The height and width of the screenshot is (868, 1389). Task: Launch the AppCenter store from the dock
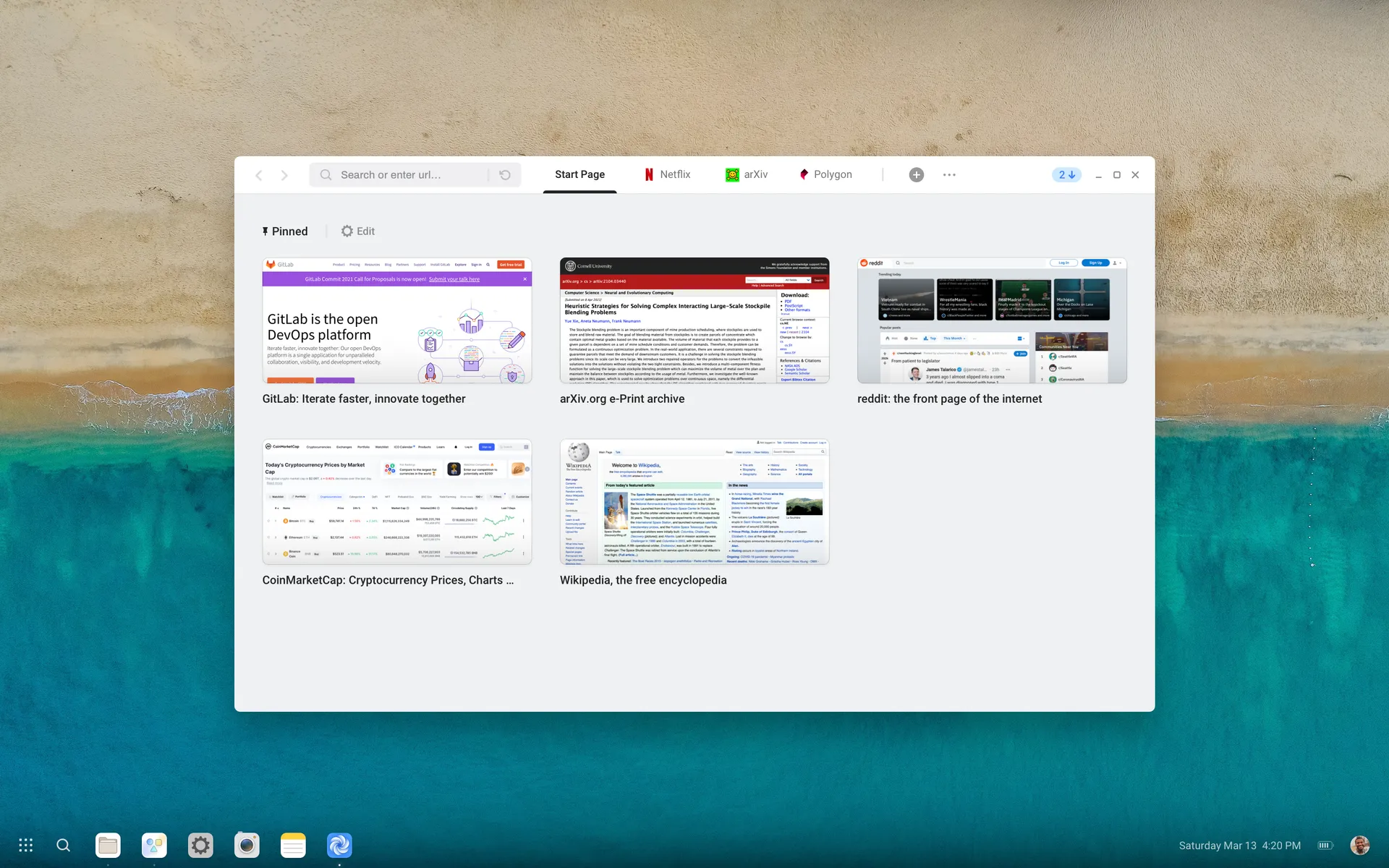pos(154,845)
